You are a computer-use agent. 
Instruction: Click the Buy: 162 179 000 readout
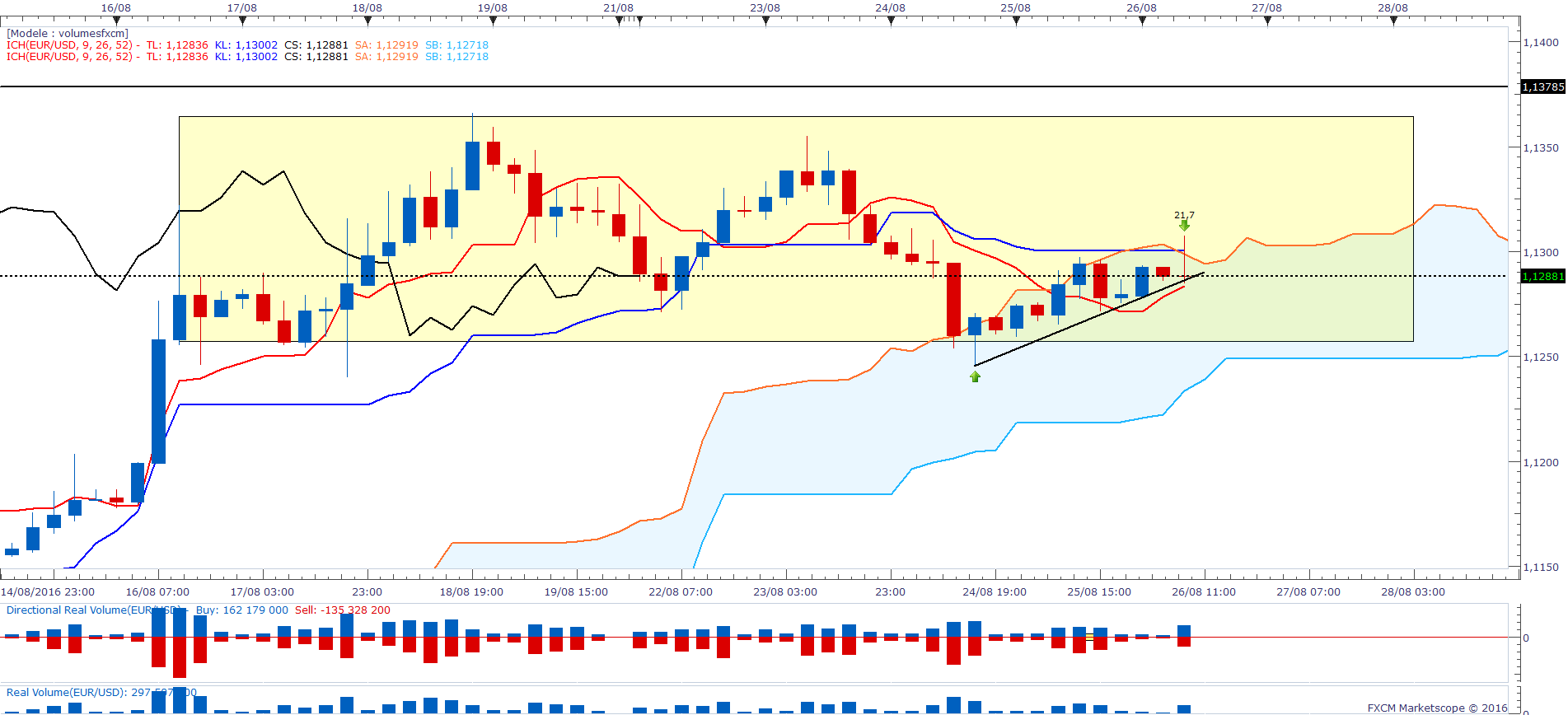[241, 610]
